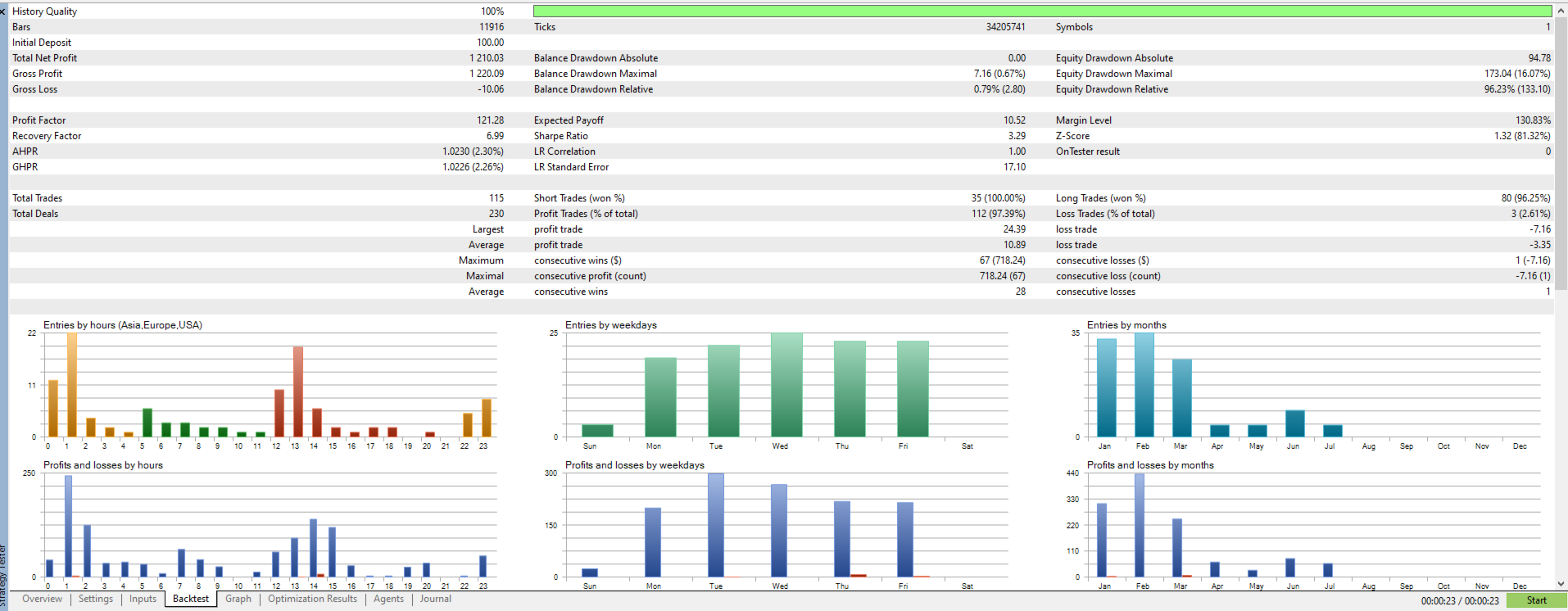Click 'Entries by hours (Asia,Europe,USA)' chart title
Viewport: 1568px width, 611px height.
[x=123, y=325]
